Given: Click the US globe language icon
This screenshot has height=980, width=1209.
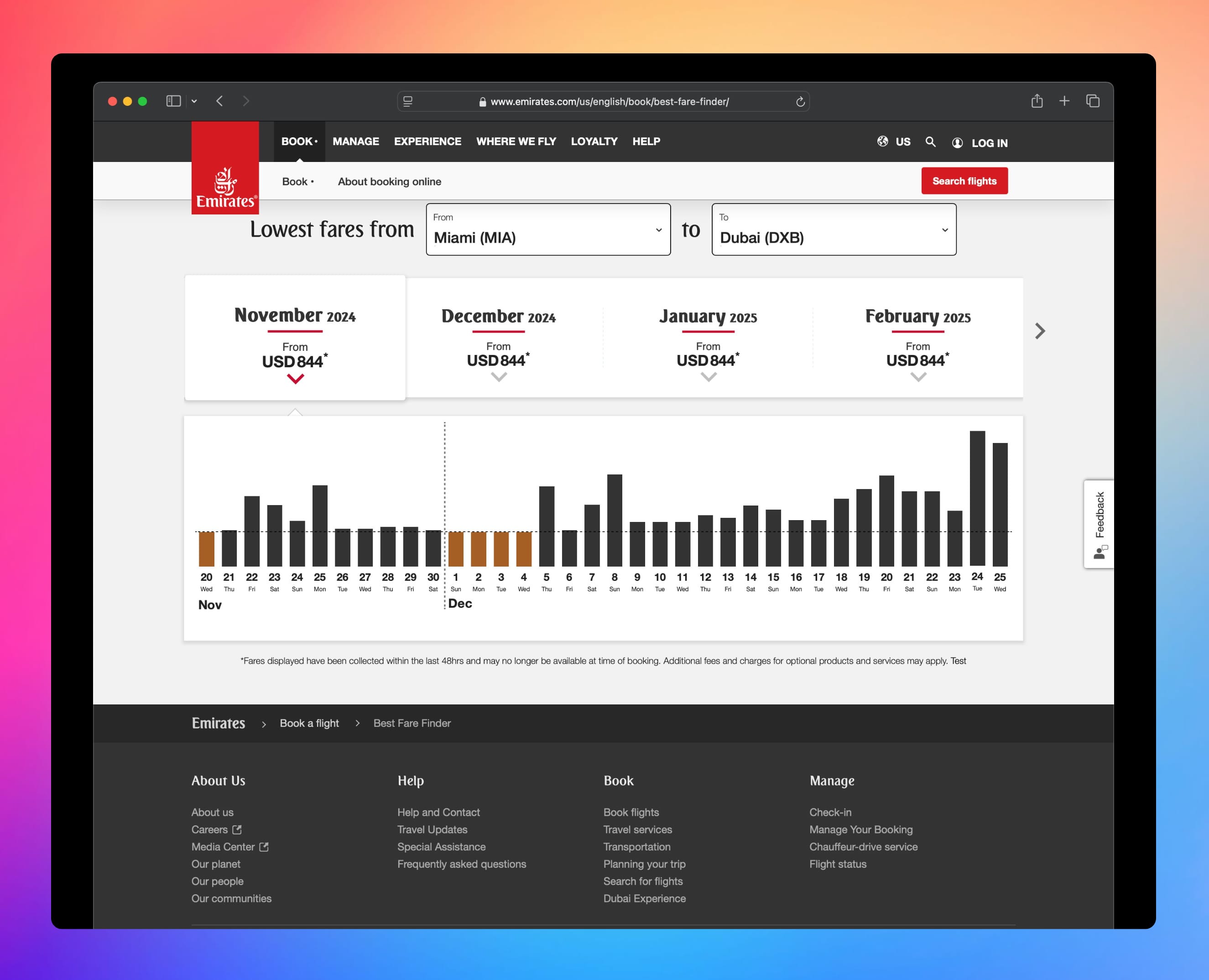Looking at the screenshot, I should coord(883,142).
